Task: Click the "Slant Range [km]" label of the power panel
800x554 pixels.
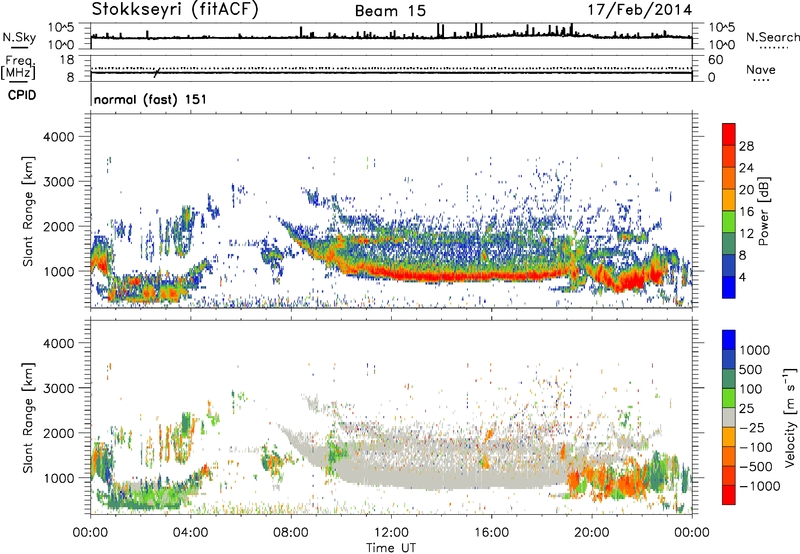Action: point(28,211)
